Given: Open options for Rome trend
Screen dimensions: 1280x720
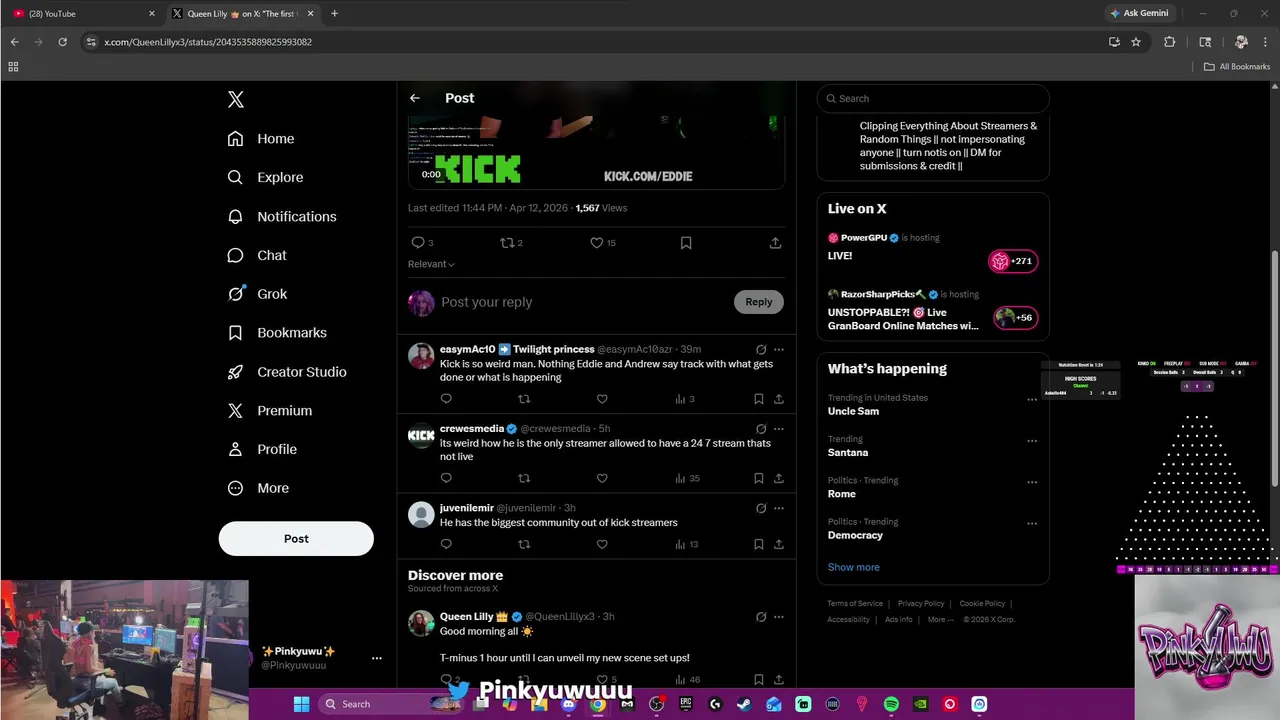Looking at the screenshot, I should (x=1032, y=482).
